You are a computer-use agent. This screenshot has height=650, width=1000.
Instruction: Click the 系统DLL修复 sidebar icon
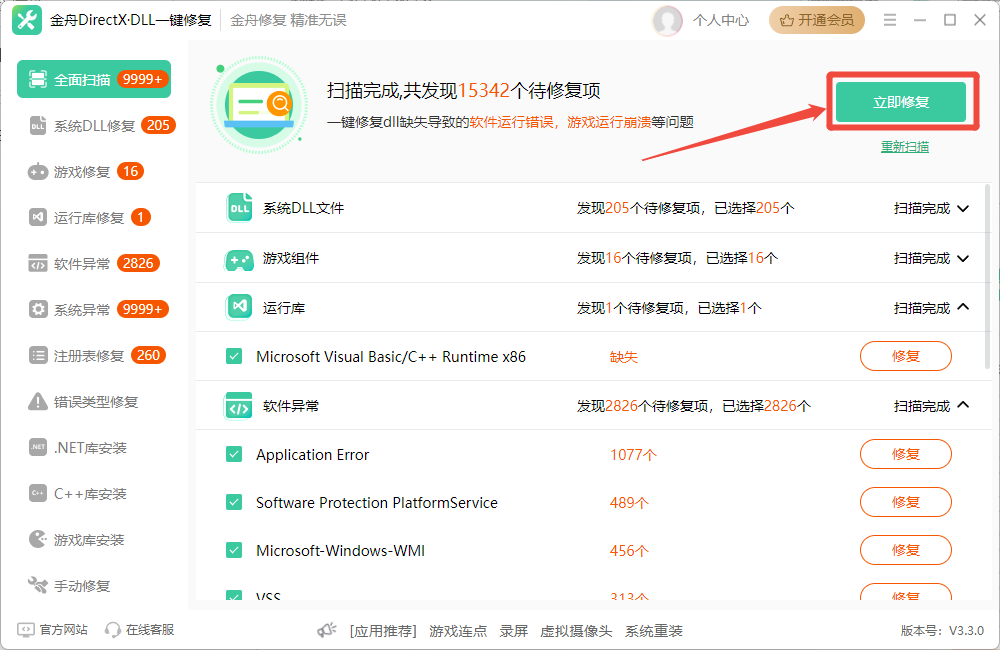pyautogui.click(x=38, y=125)
